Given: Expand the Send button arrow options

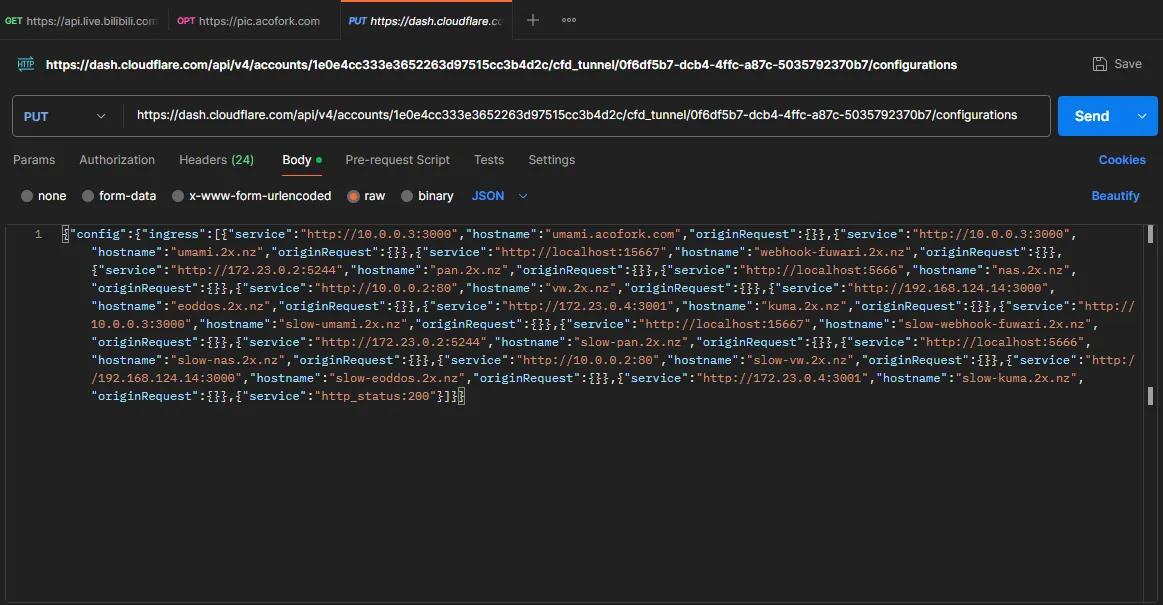Looking at the screenshot, I should (x=1141, y=116).
